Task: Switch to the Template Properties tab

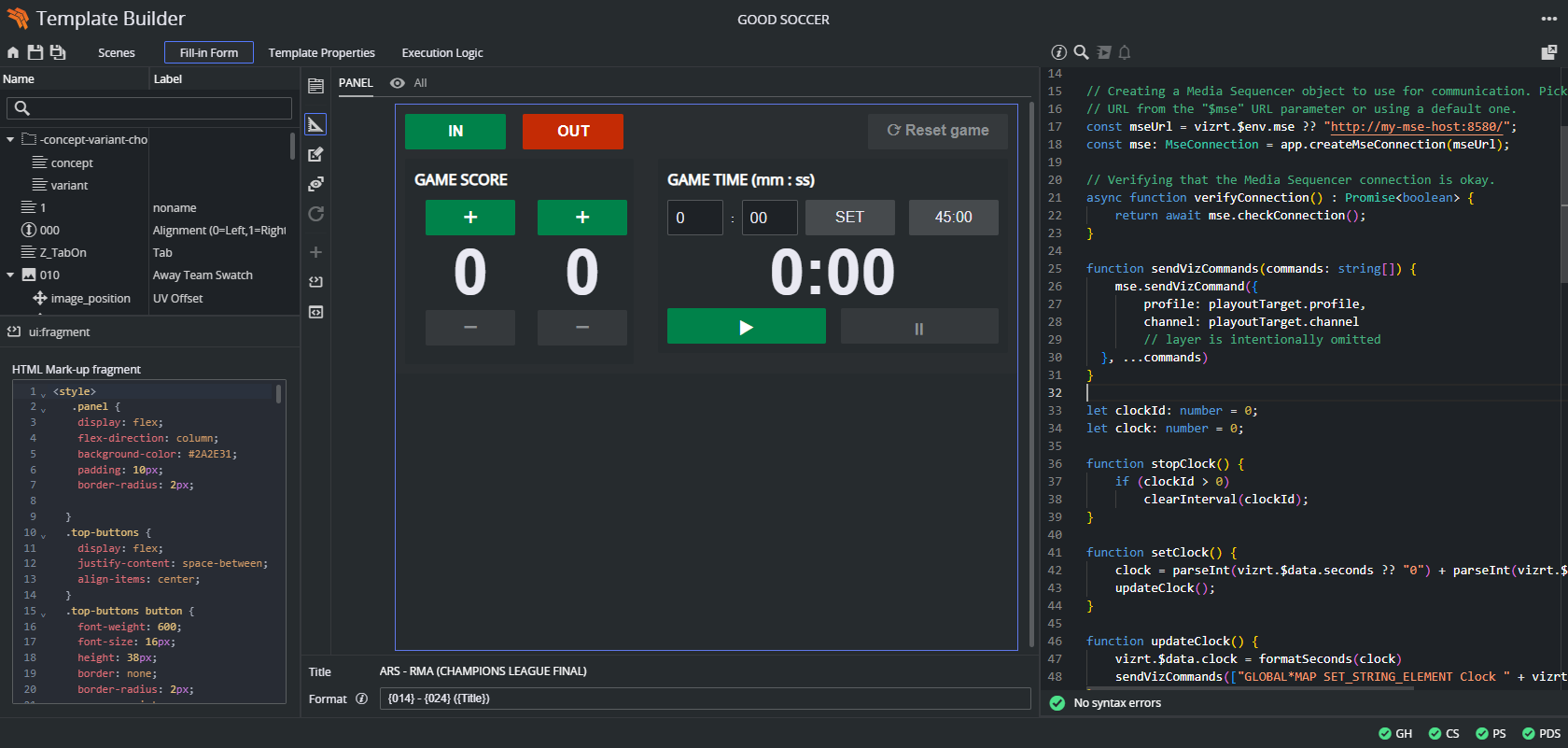Action: (321, 53)
